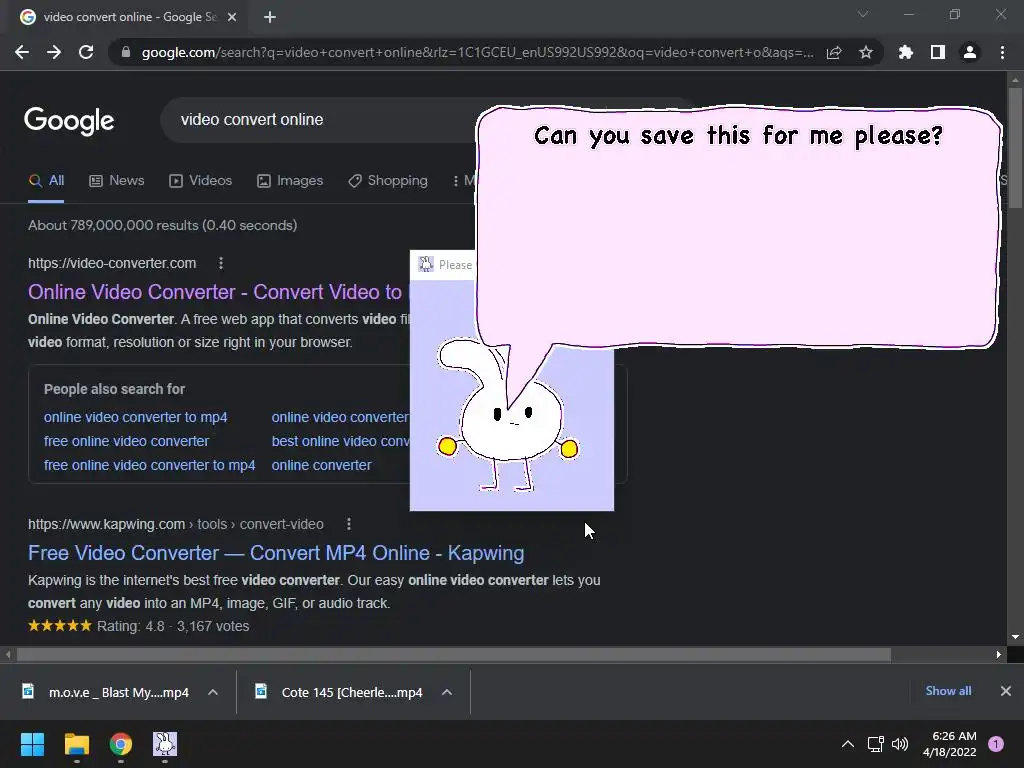1024x768 pixels.
Task: Share this page via address bar icon
Action: click(x=834, y=52)
